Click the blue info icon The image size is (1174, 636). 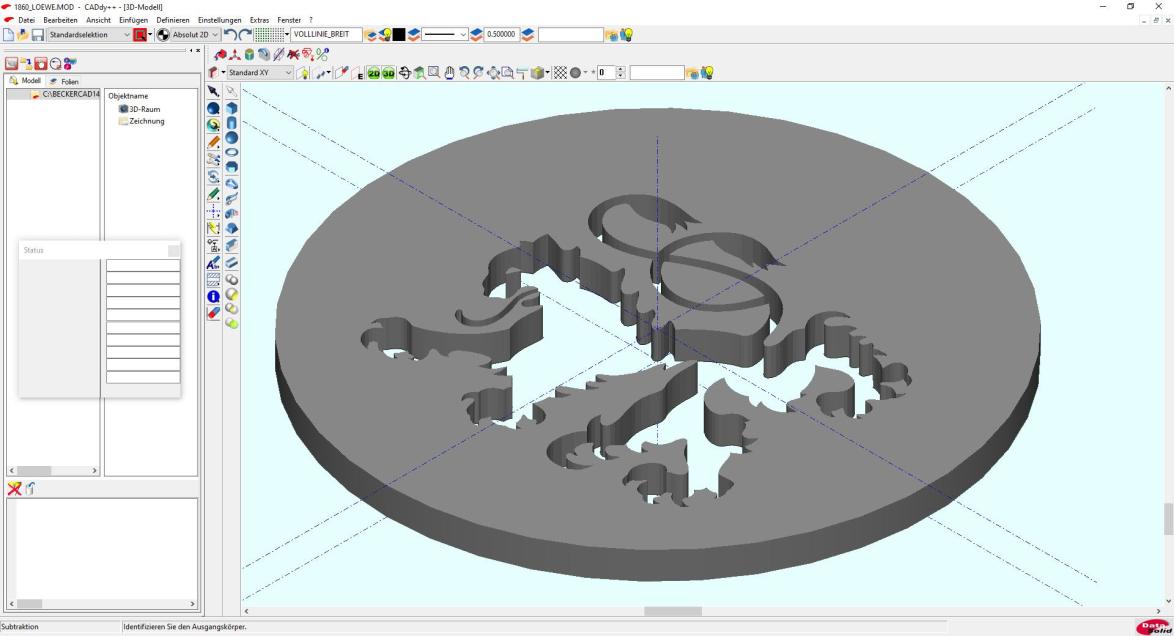click(x=214, y=297)
